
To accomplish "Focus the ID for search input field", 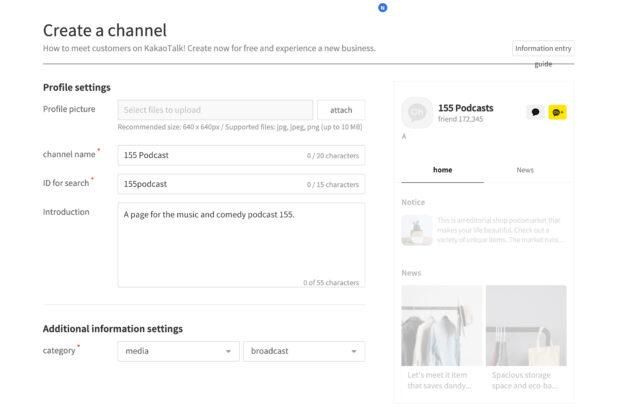I will tap(241, 184).
